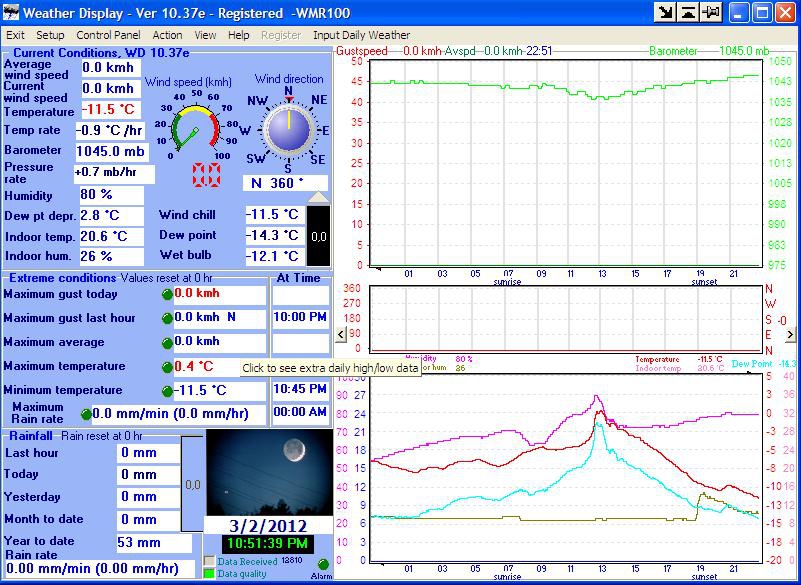Toggle the Data Received indicator box
This screenshot has width=801, height=585.
click(209, 561)
